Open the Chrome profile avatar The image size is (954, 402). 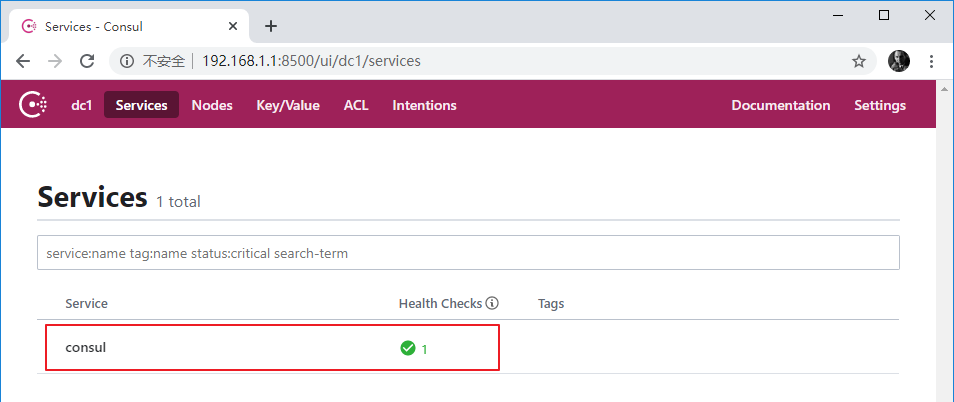pos(899,61)
